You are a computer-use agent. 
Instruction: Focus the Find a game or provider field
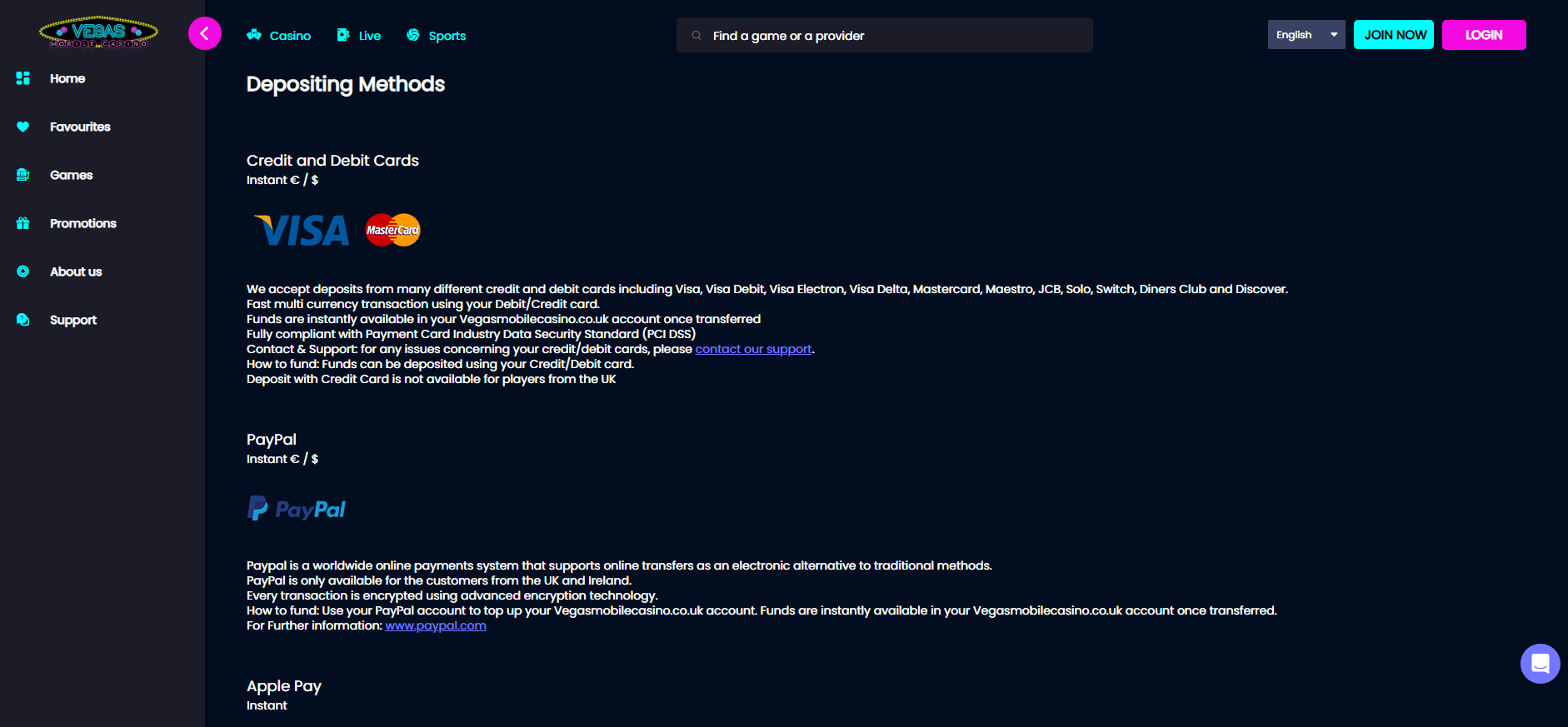tap(885, 35)
